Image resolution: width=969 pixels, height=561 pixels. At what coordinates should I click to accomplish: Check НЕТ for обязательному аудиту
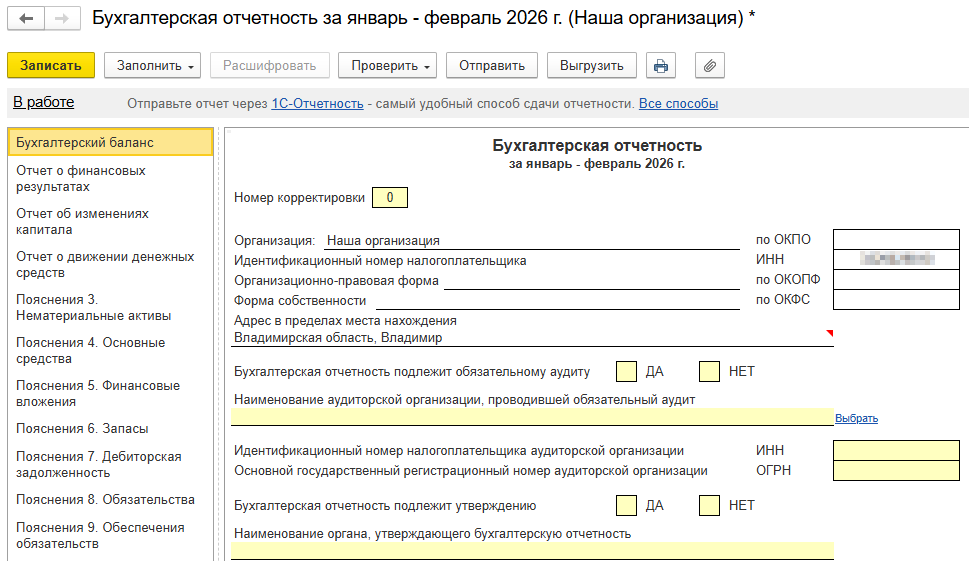pyautogui.click(x=709, y=371)
